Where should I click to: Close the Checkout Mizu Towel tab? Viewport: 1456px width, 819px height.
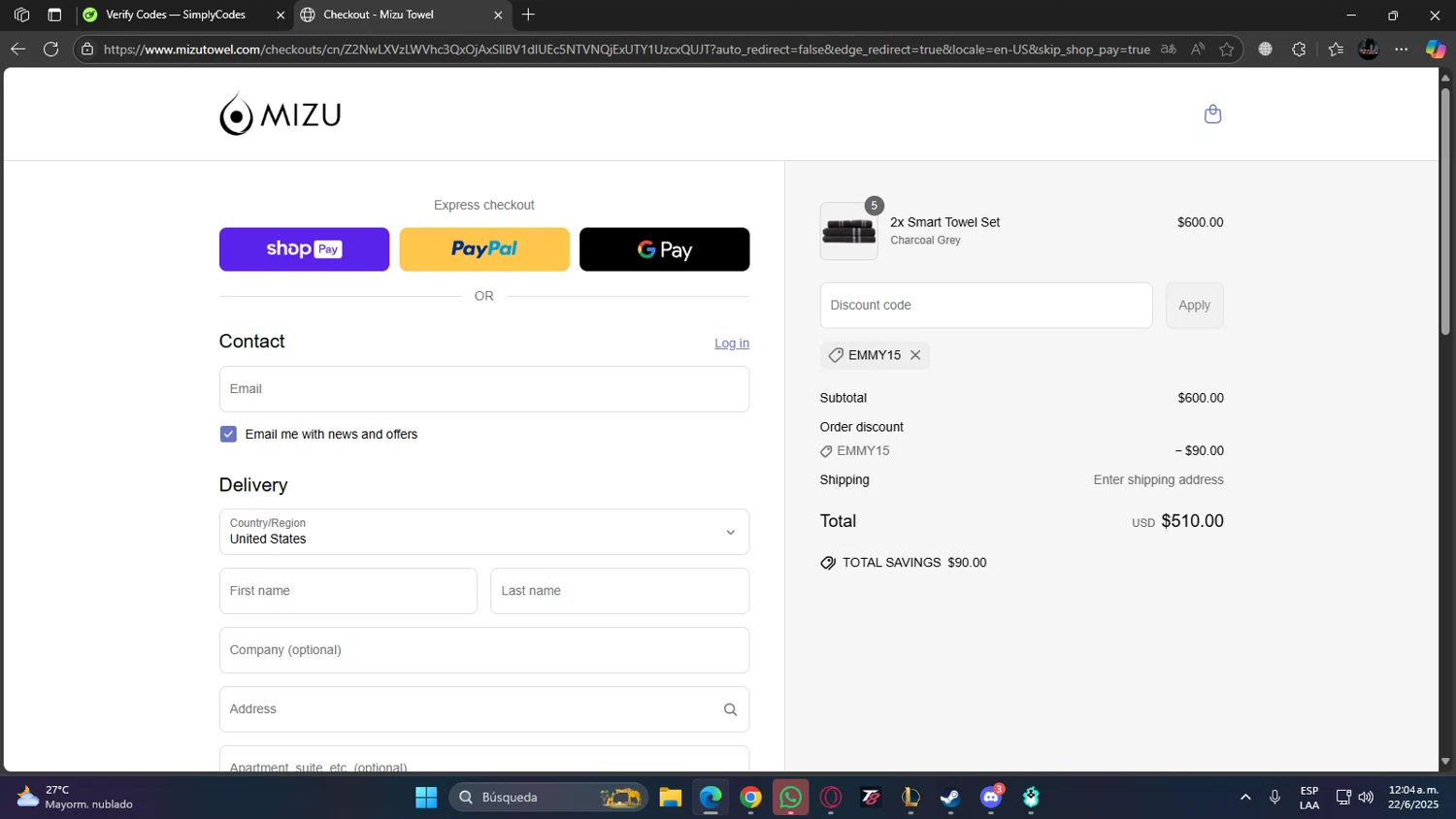(x=498, y=15)
